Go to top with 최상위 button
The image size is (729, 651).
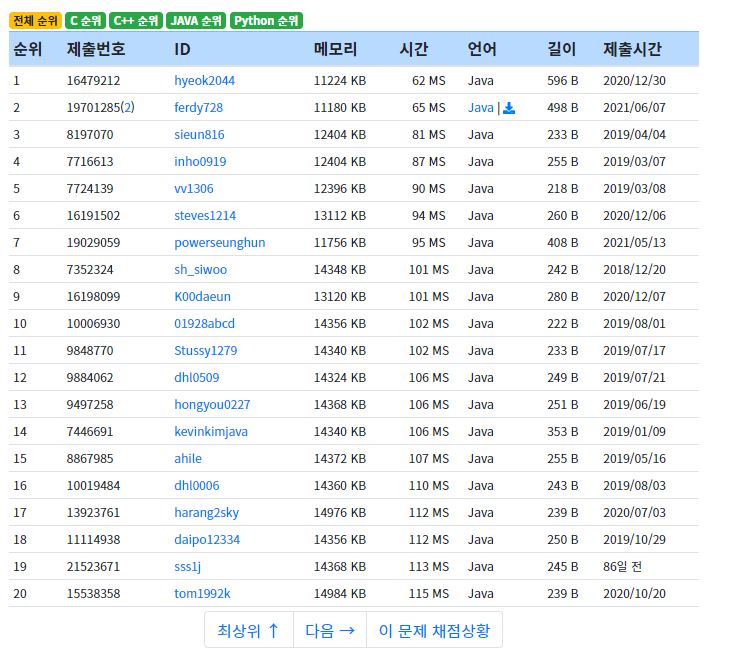[x=249, y=631]
